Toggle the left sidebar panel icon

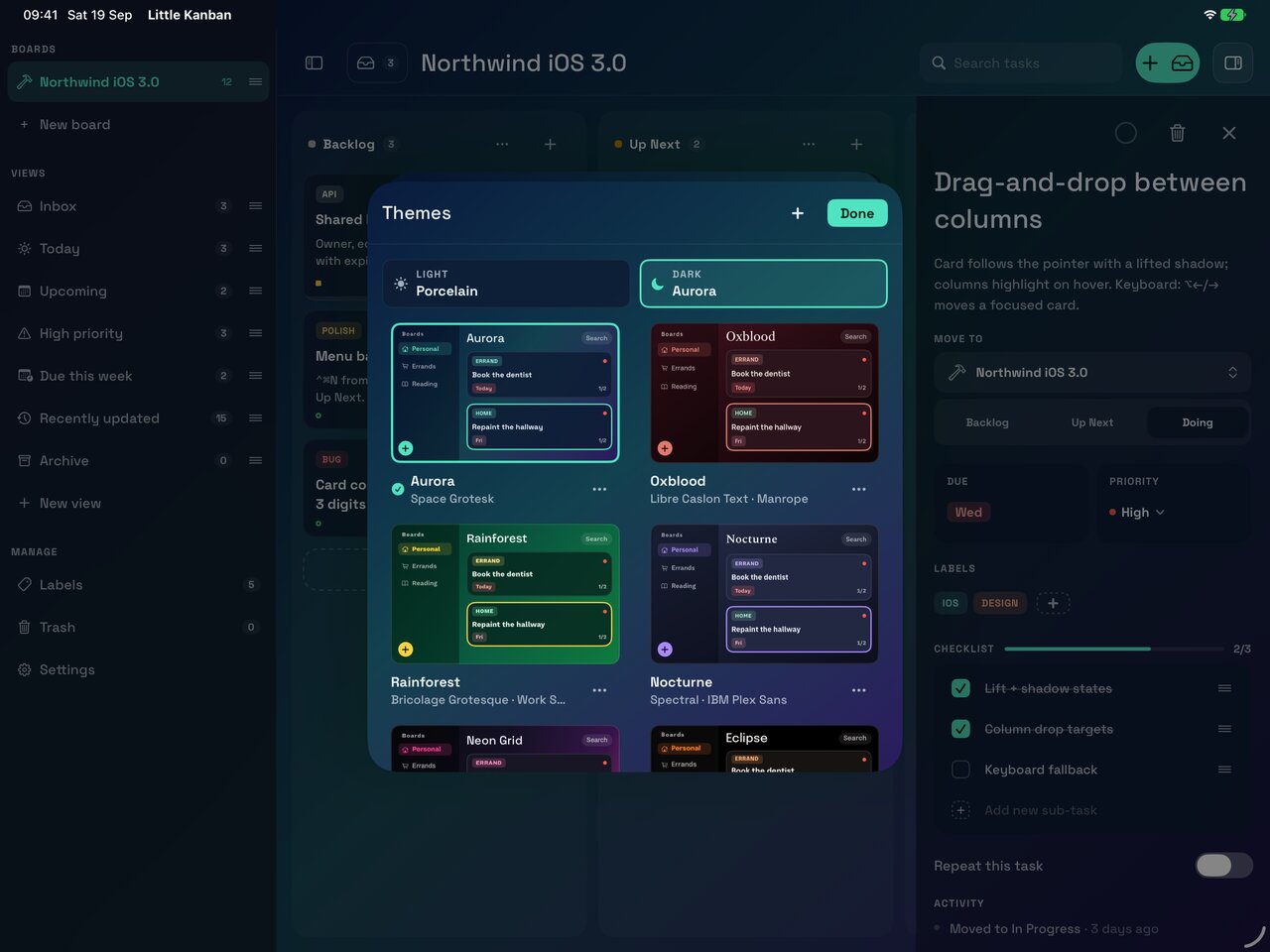click(x=314, y=62)
